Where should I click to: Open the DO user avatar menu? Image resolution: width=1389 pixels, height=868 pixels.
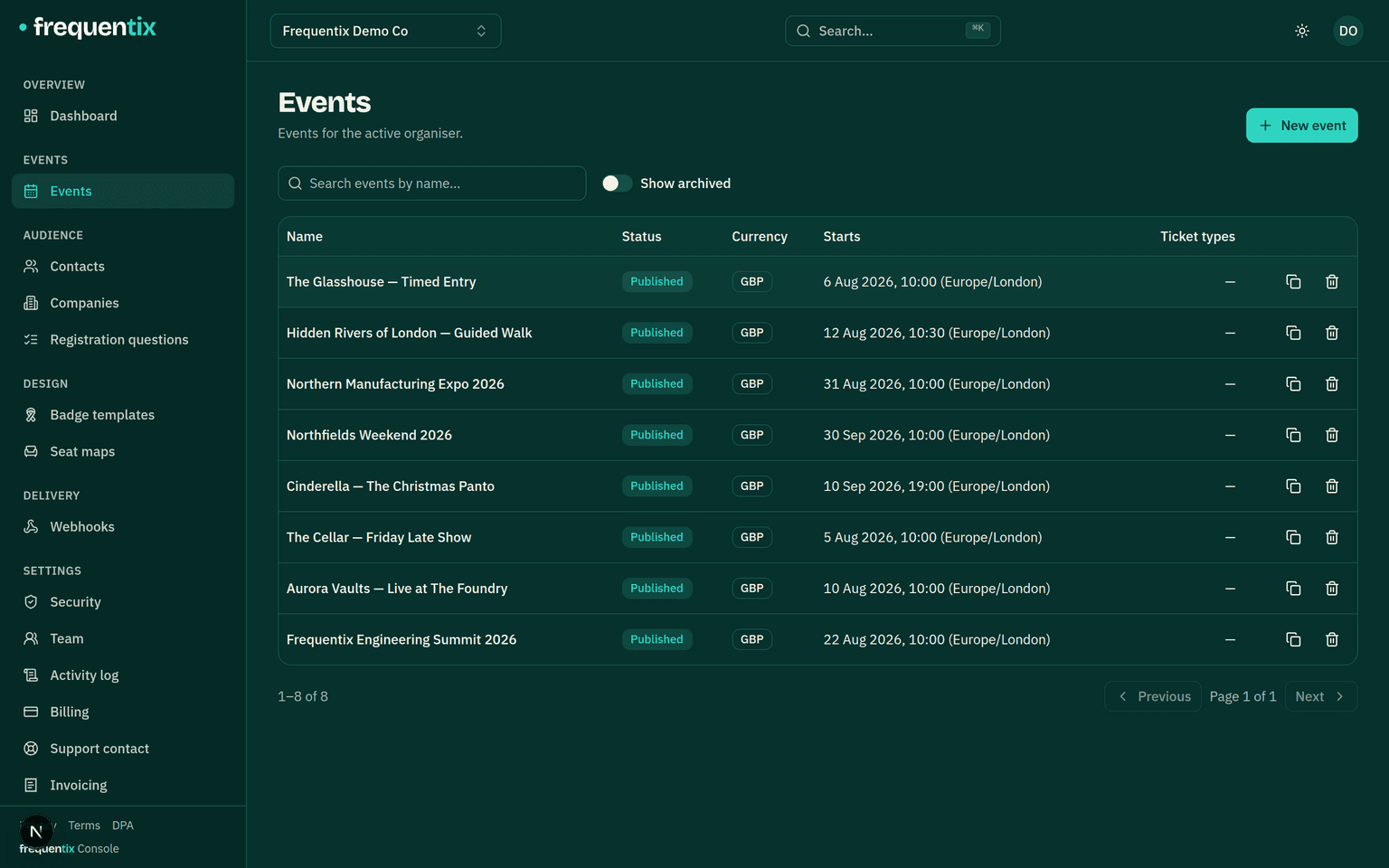[x=1348, y=31]
